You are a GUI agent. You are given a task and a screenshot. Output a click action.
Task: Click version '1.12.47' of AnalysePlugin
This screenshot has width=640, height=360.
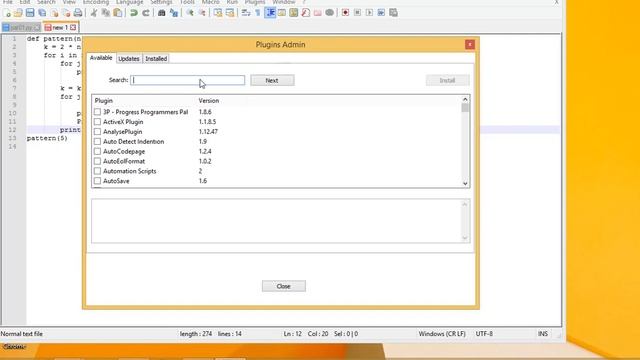[x=208, y=131]
